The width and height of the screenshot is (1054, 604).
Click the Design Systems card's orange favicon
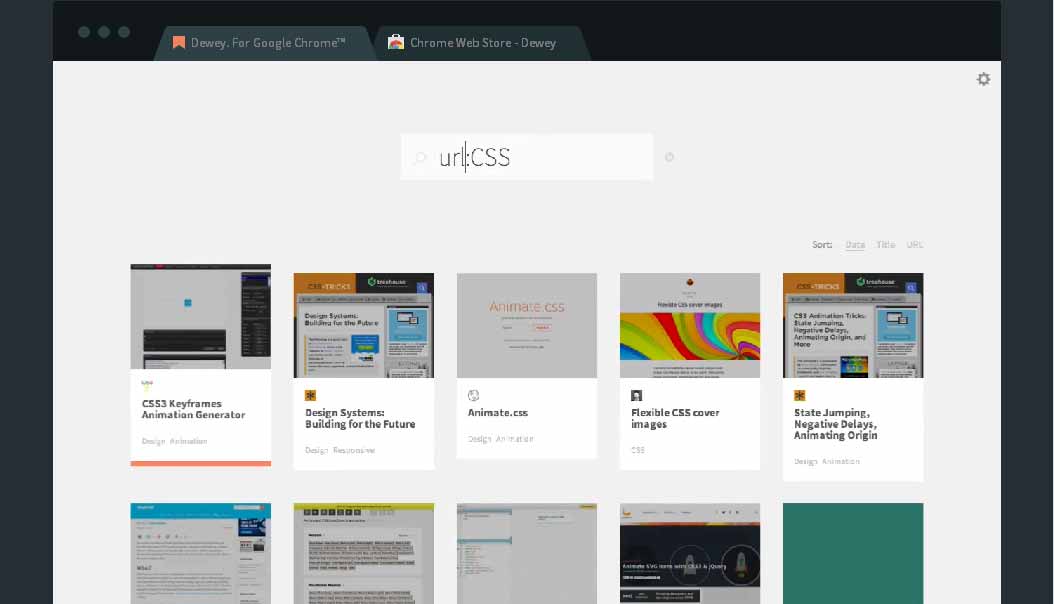pos(310,395)
